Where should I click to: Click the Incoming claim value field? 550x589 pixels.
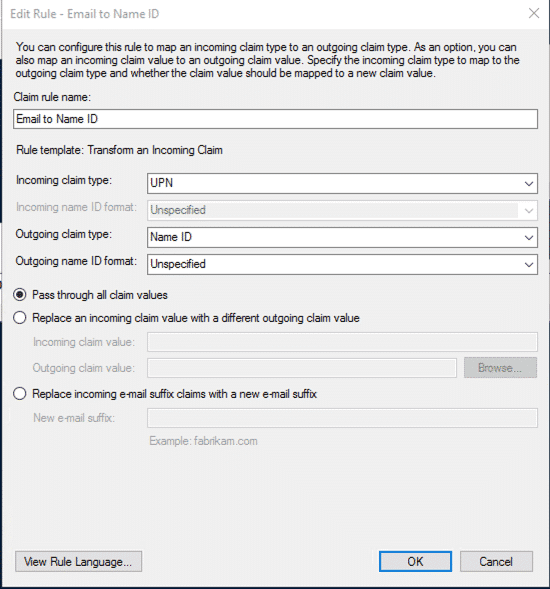342,342
